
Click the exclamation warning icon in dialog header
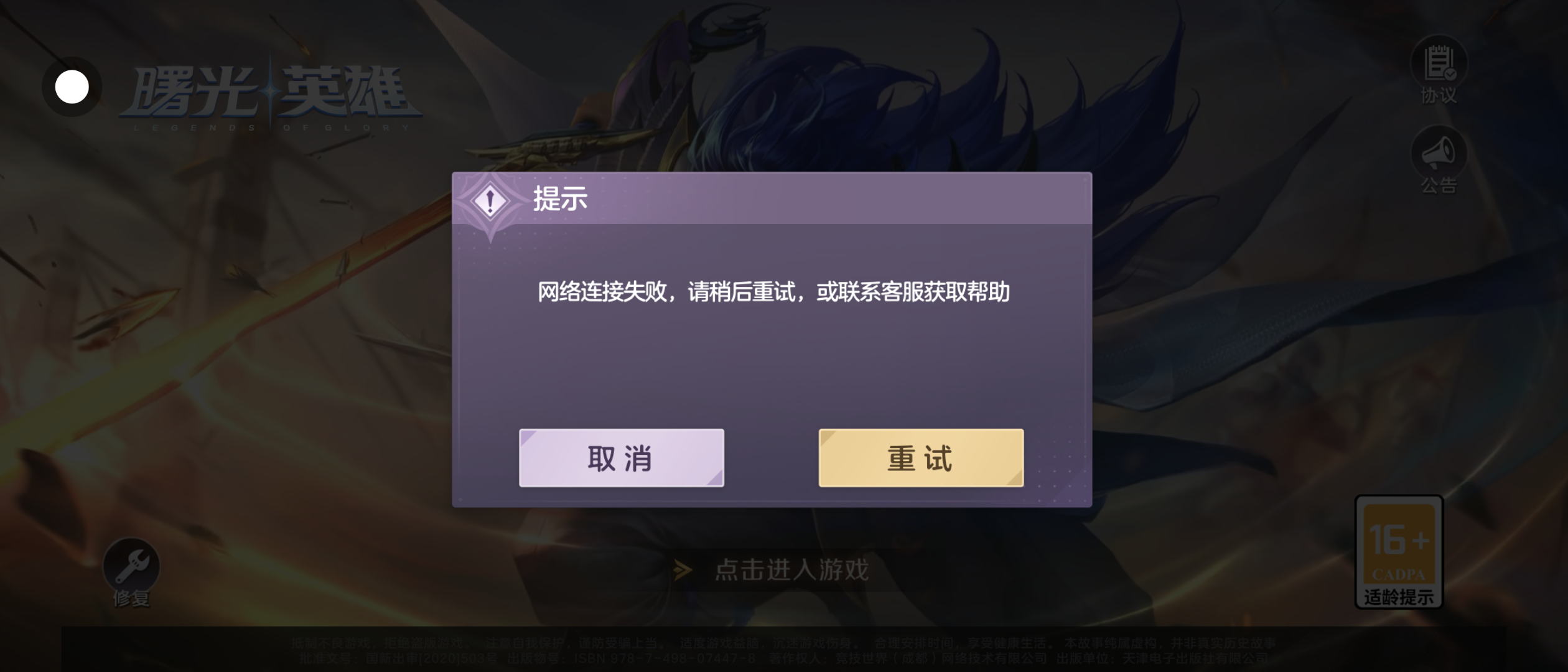pyautogui.click(x=490, y=200)
